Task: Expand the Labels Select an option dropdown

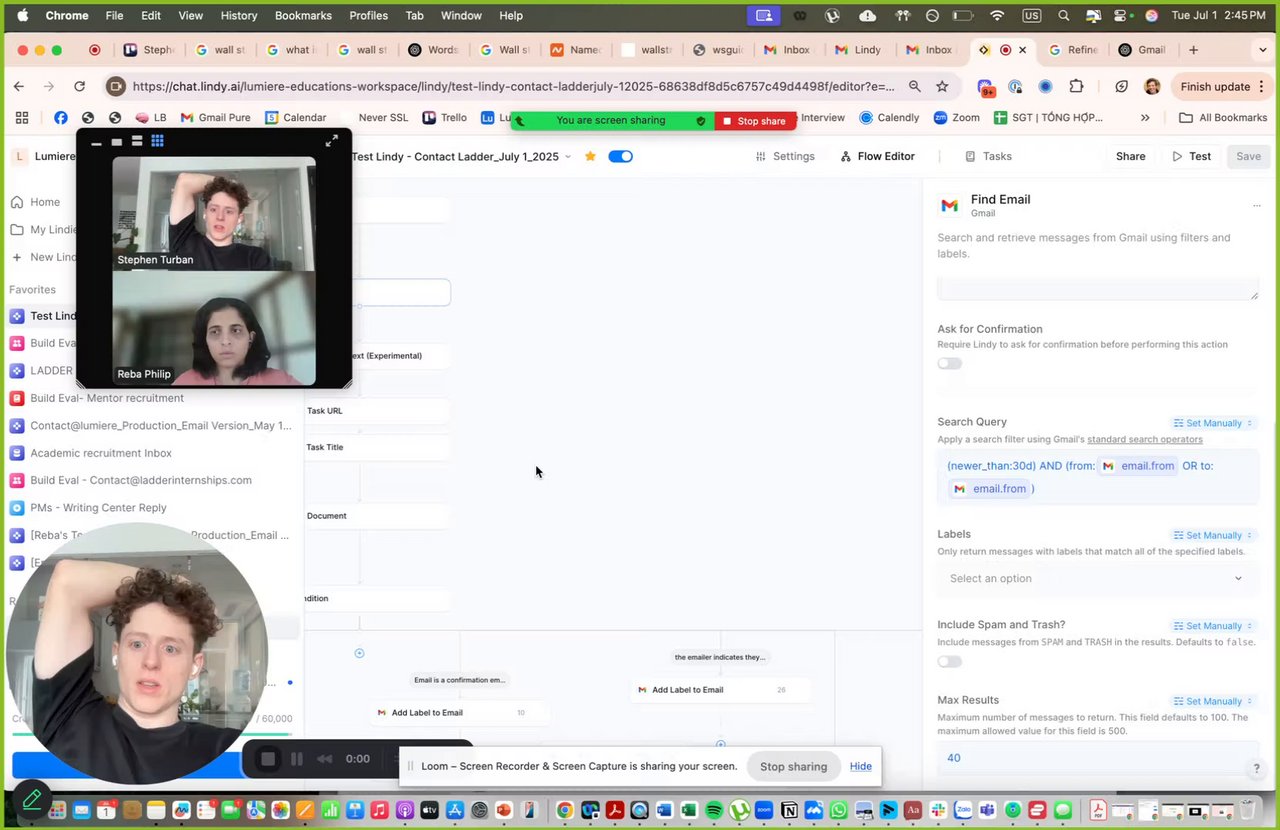Action: click(1097, 578)
